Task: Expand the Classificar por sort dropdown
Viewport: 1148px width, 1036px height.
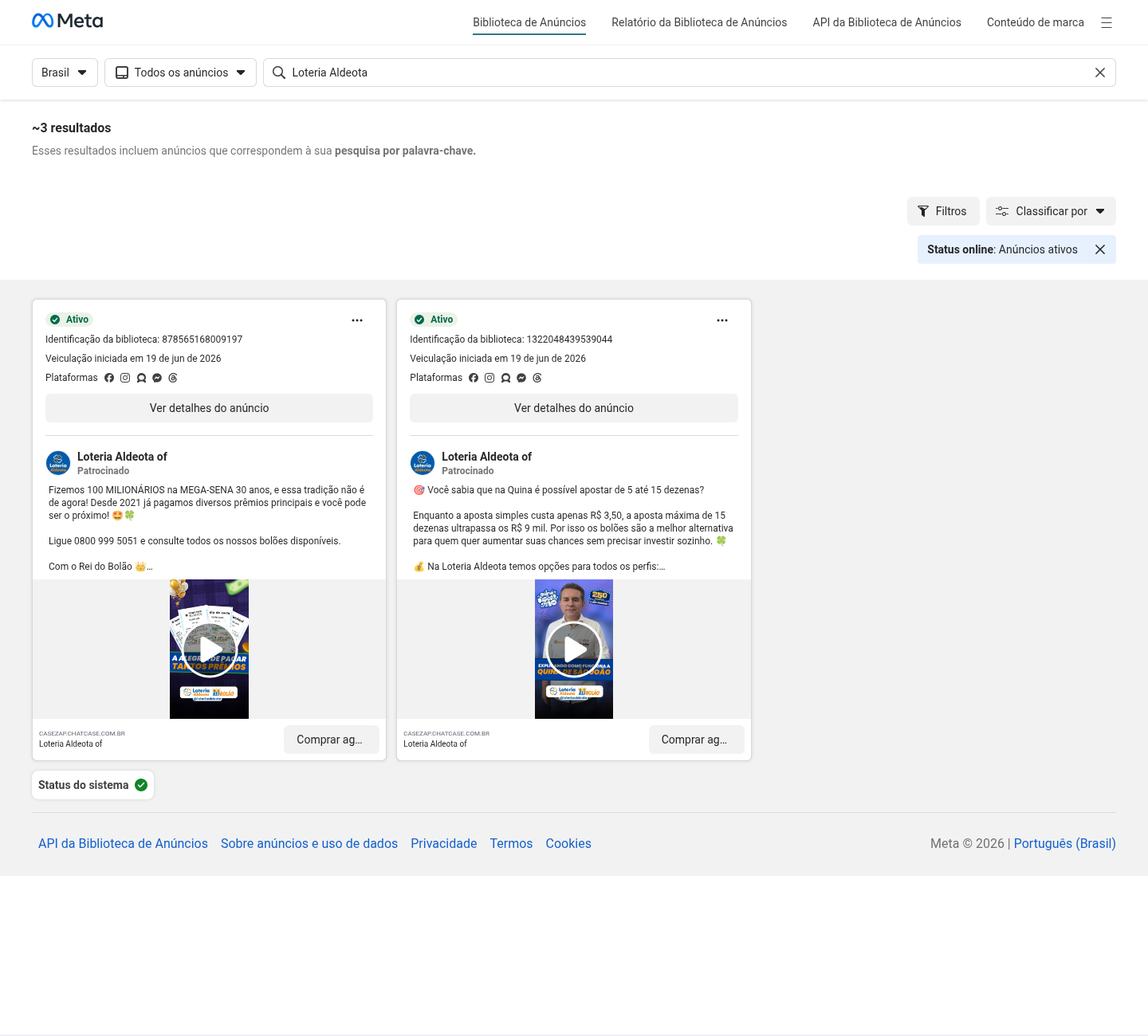Action: click(1051, 211)
